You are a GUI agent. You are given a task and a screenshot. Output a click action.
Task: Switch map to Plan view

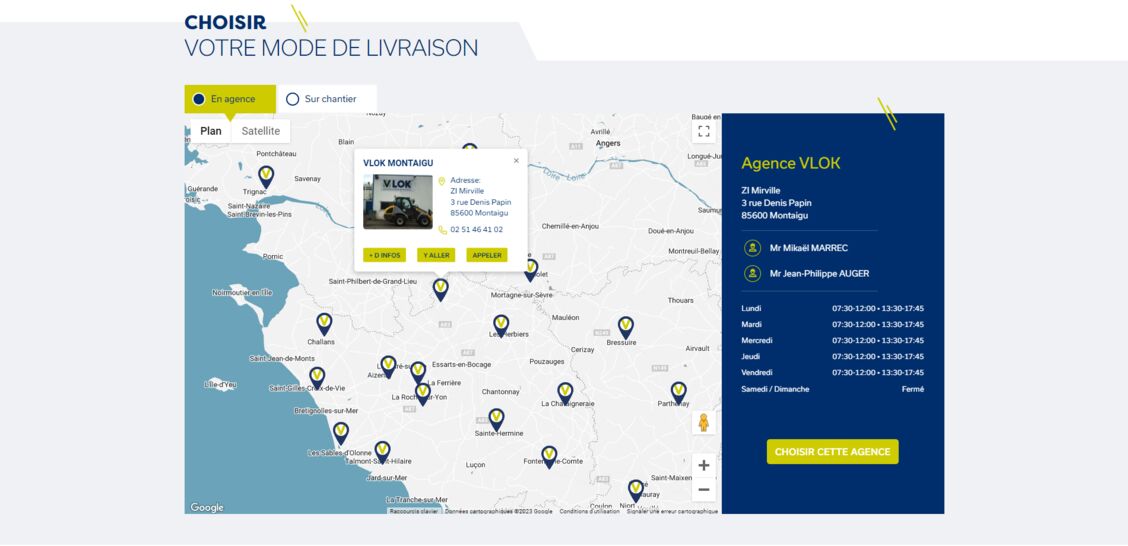click(211, 131)
